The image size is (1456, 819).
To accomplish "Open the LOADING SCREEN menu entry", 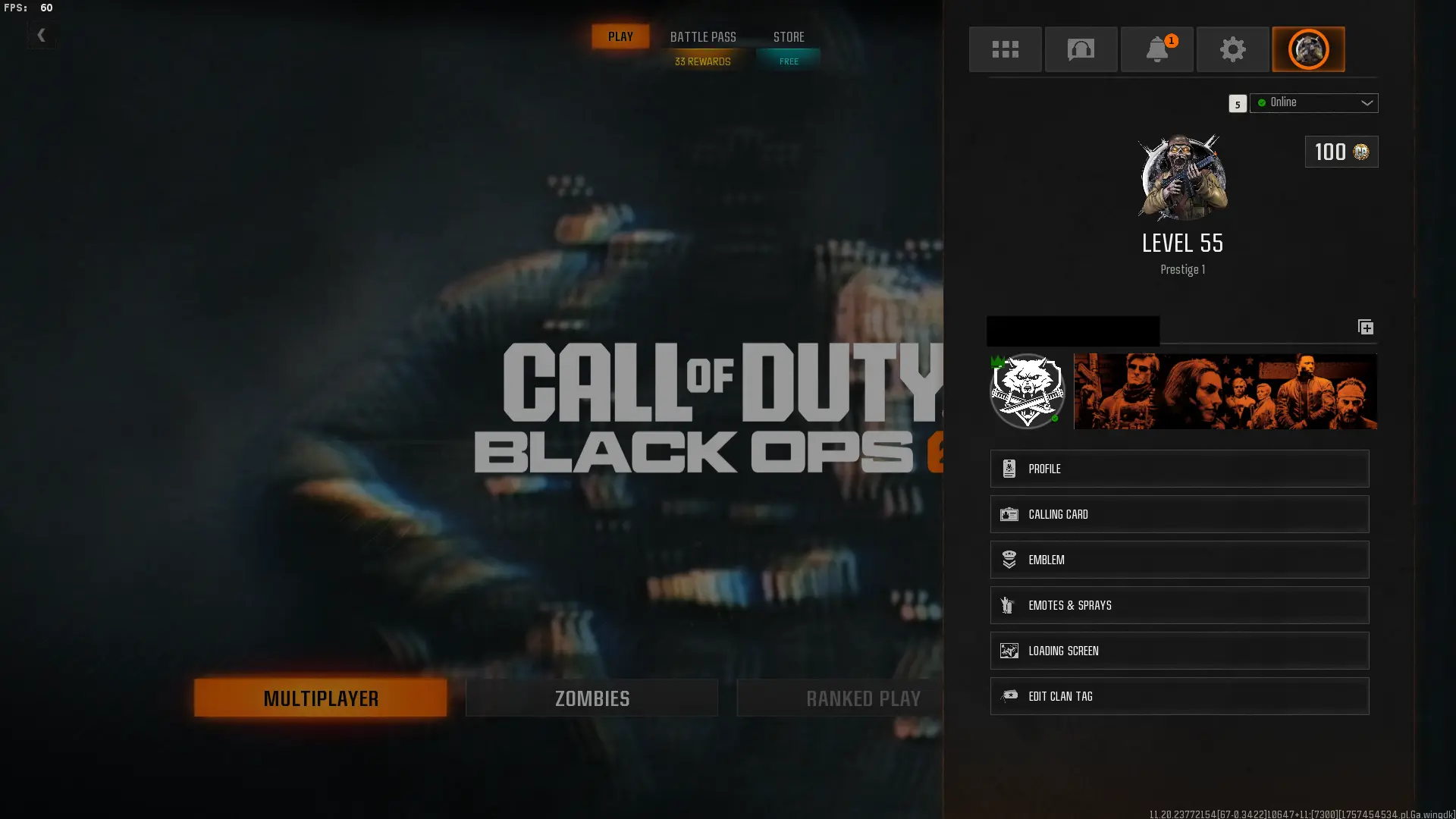I will (x=1179, y=651).
